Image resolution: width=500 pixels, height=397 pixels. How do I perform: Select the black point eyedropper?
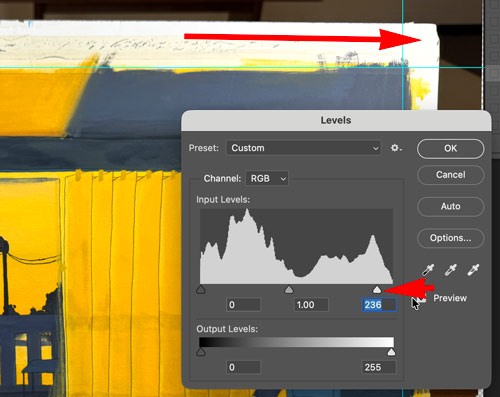tap(428, 270)
